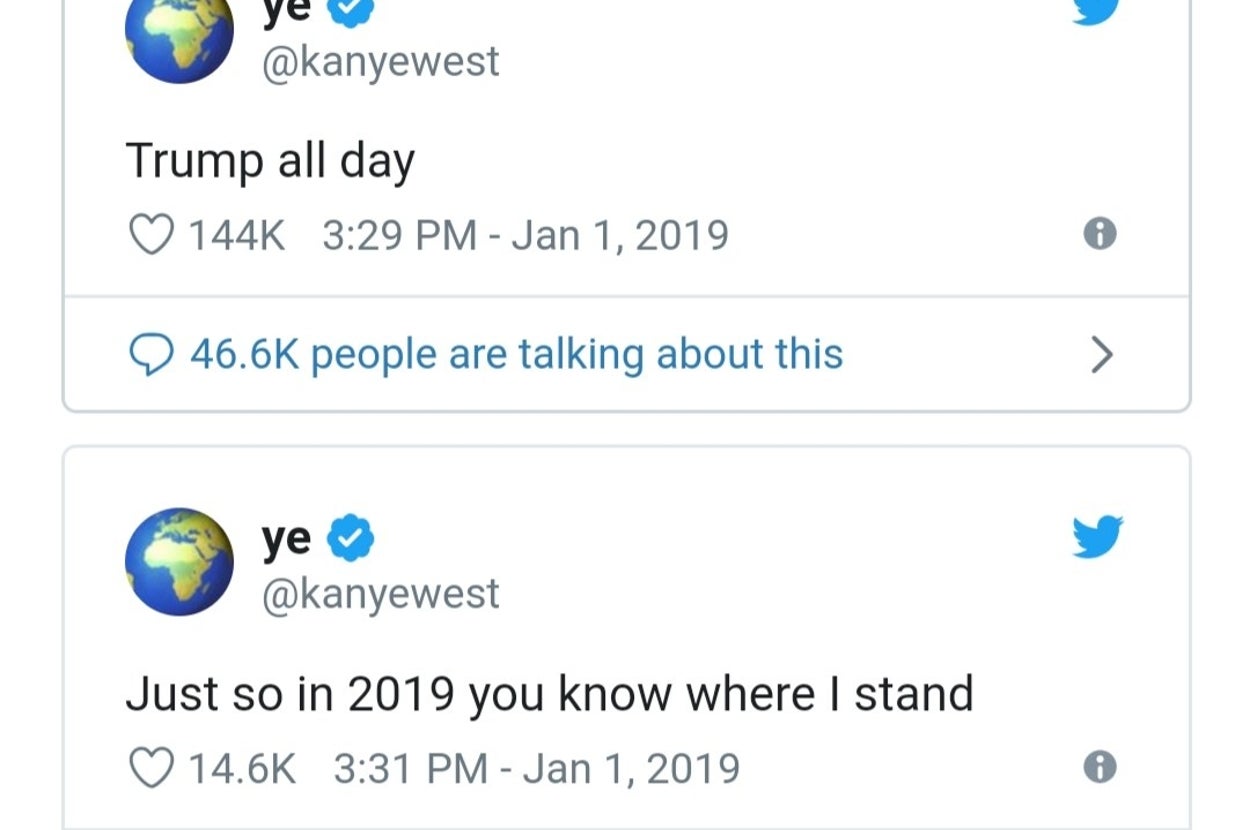
Task: Expand conversation using the right chevron arrow
Action: coord(1101,354)
